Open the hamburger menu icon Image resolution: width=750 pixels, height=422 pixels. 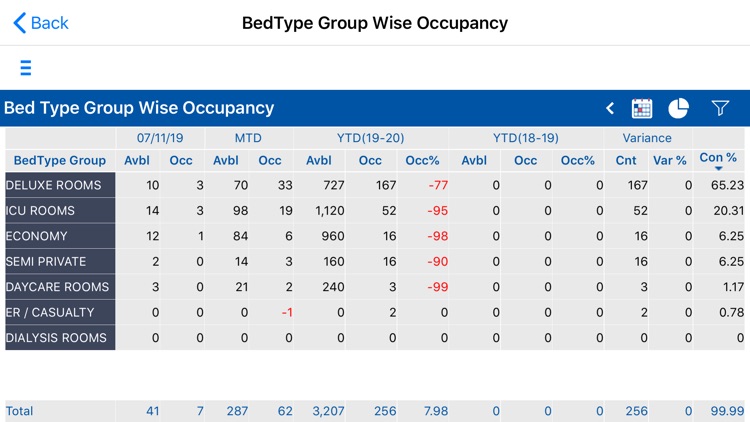click(26, 68)
